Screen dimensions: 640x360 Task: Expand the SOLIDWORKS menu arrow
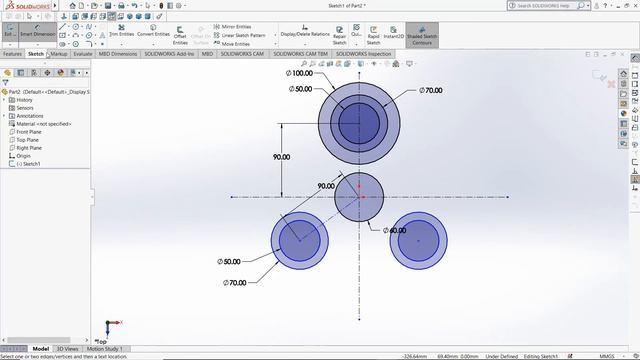(x=55, y=6)
